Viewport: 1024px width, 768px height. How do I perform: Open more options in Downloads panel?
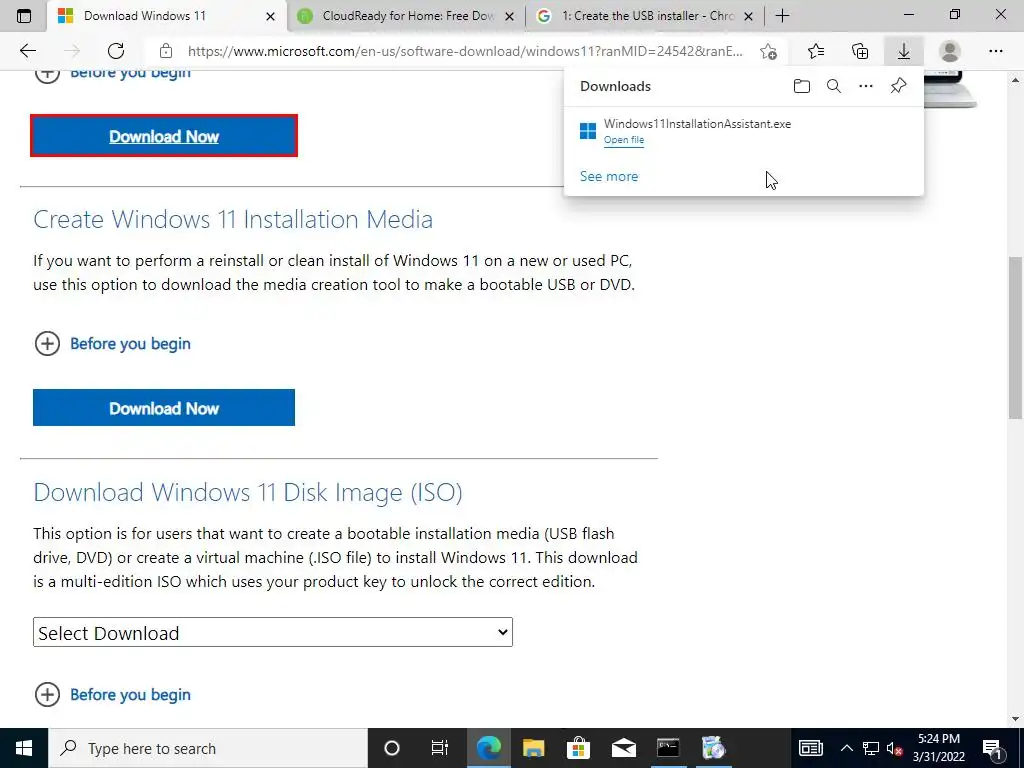coord(866,86)
